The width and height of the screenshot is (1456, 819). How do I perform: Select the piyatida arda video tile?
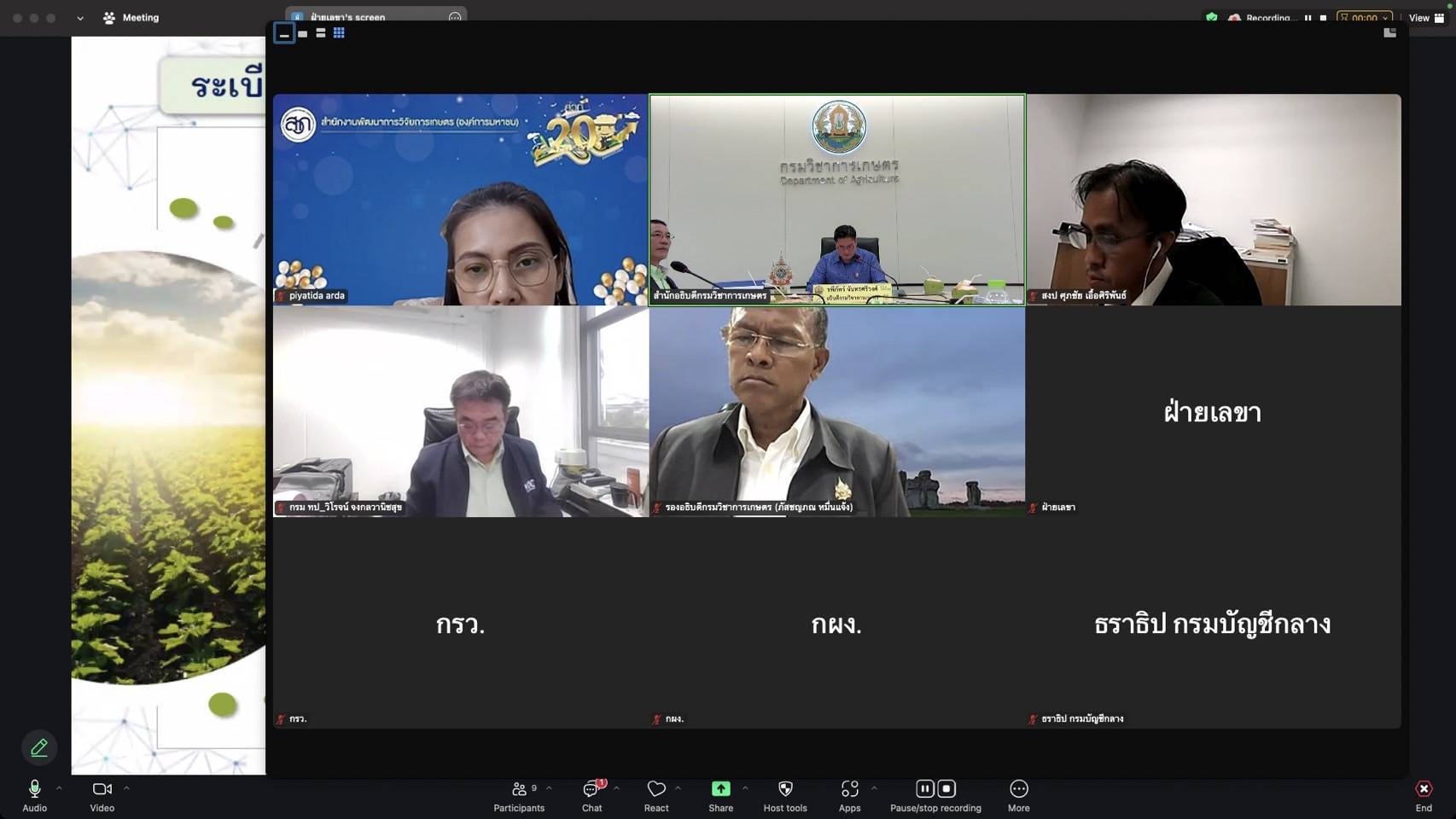460,200
